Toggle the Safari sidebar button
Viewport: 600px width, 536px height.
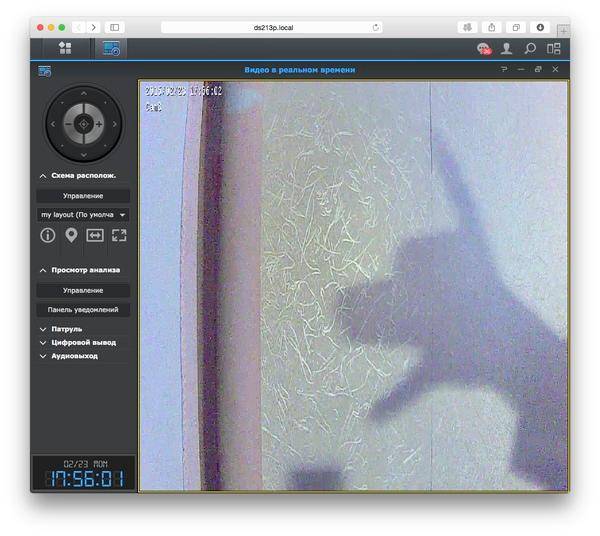click(x=114, y=28)
